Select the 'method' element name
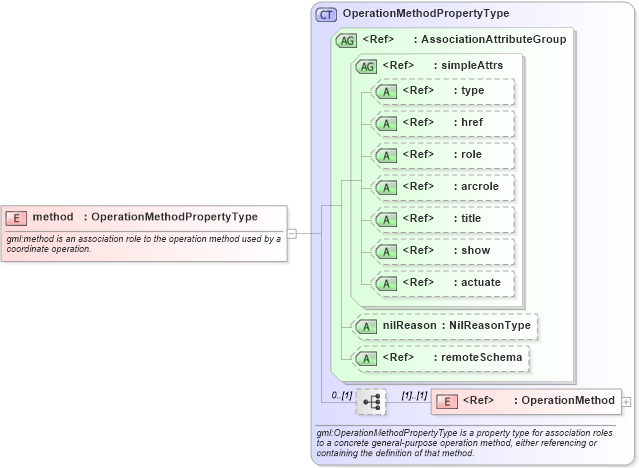 (x=53, y=217)
